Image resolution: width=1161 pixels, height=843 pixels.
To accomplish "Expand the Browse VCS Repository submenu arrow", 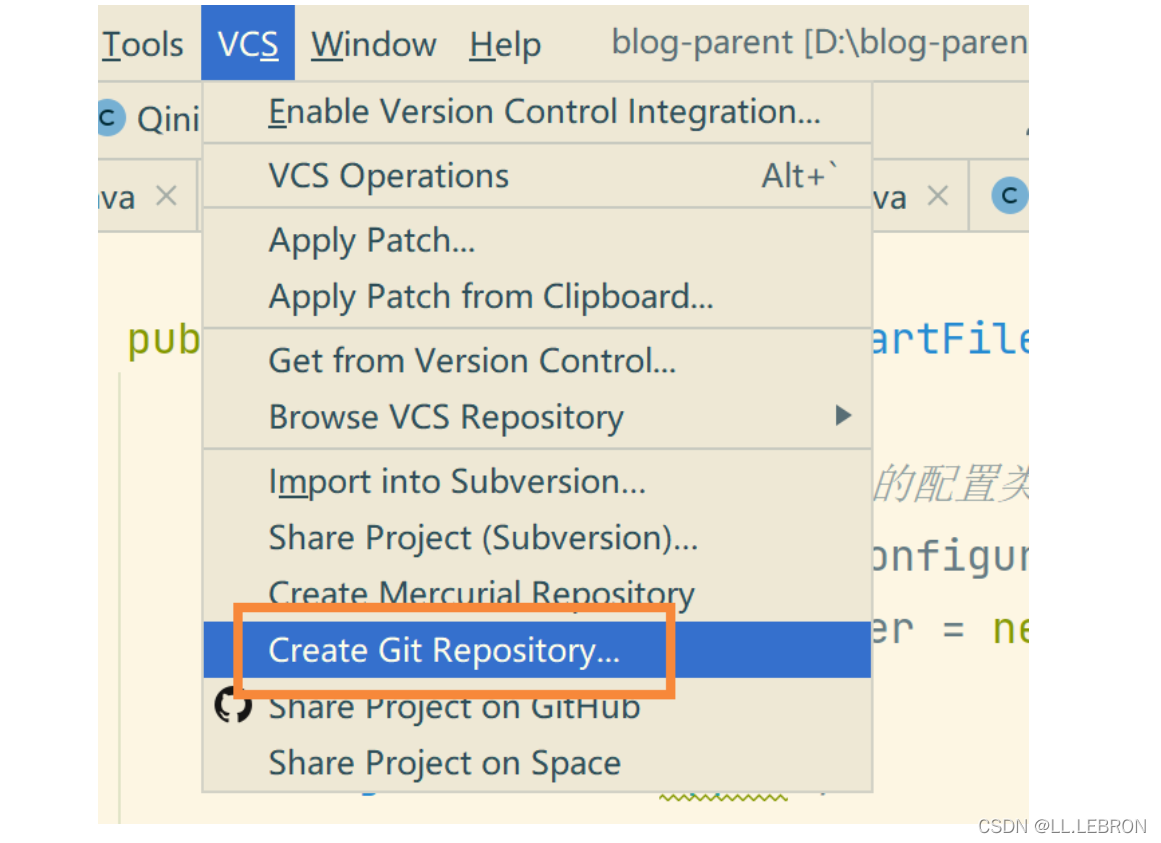I will pyautogui.click(x=843, y=416).
